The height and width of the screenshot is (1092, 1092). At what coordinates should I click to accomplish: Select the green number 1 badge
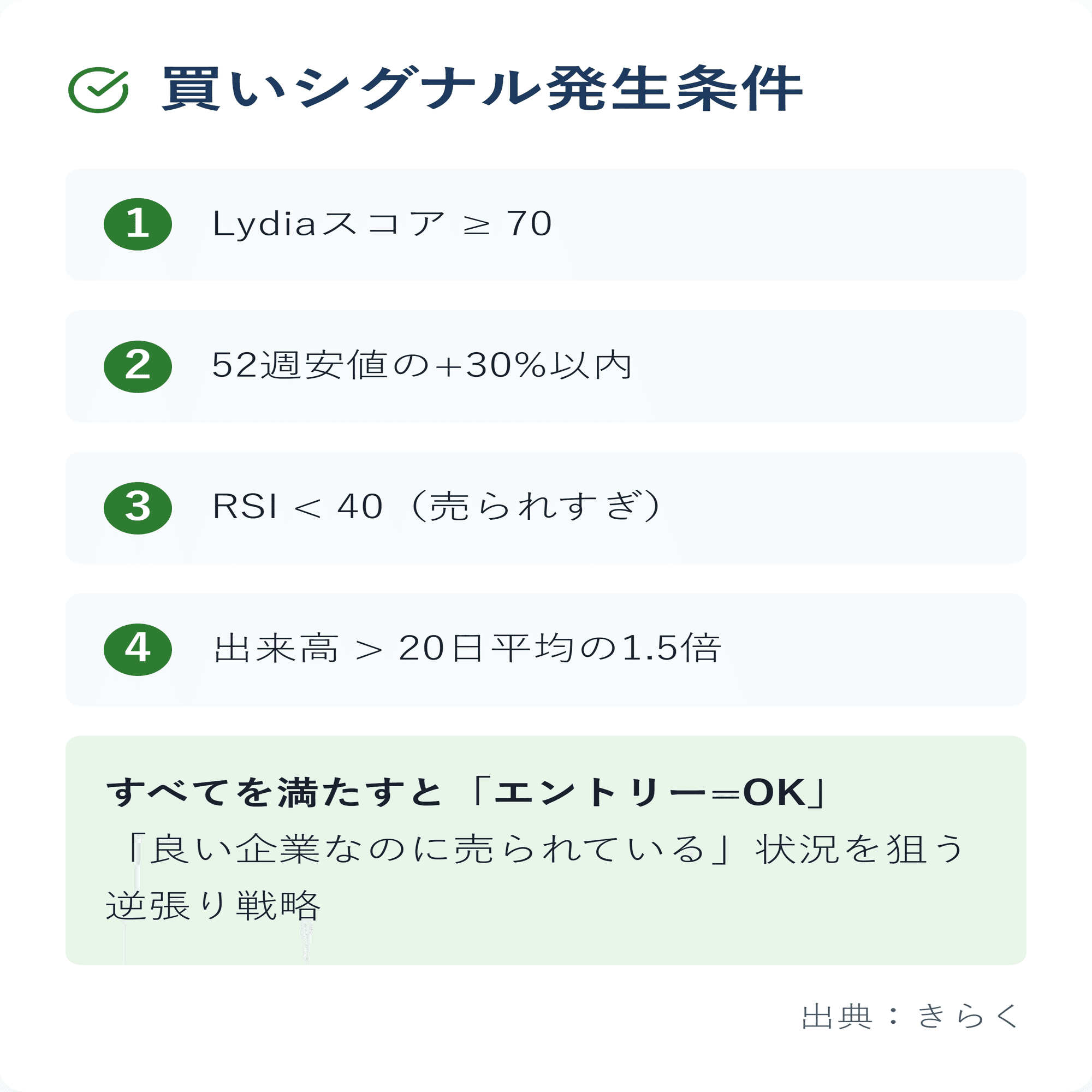pos(138,224)
